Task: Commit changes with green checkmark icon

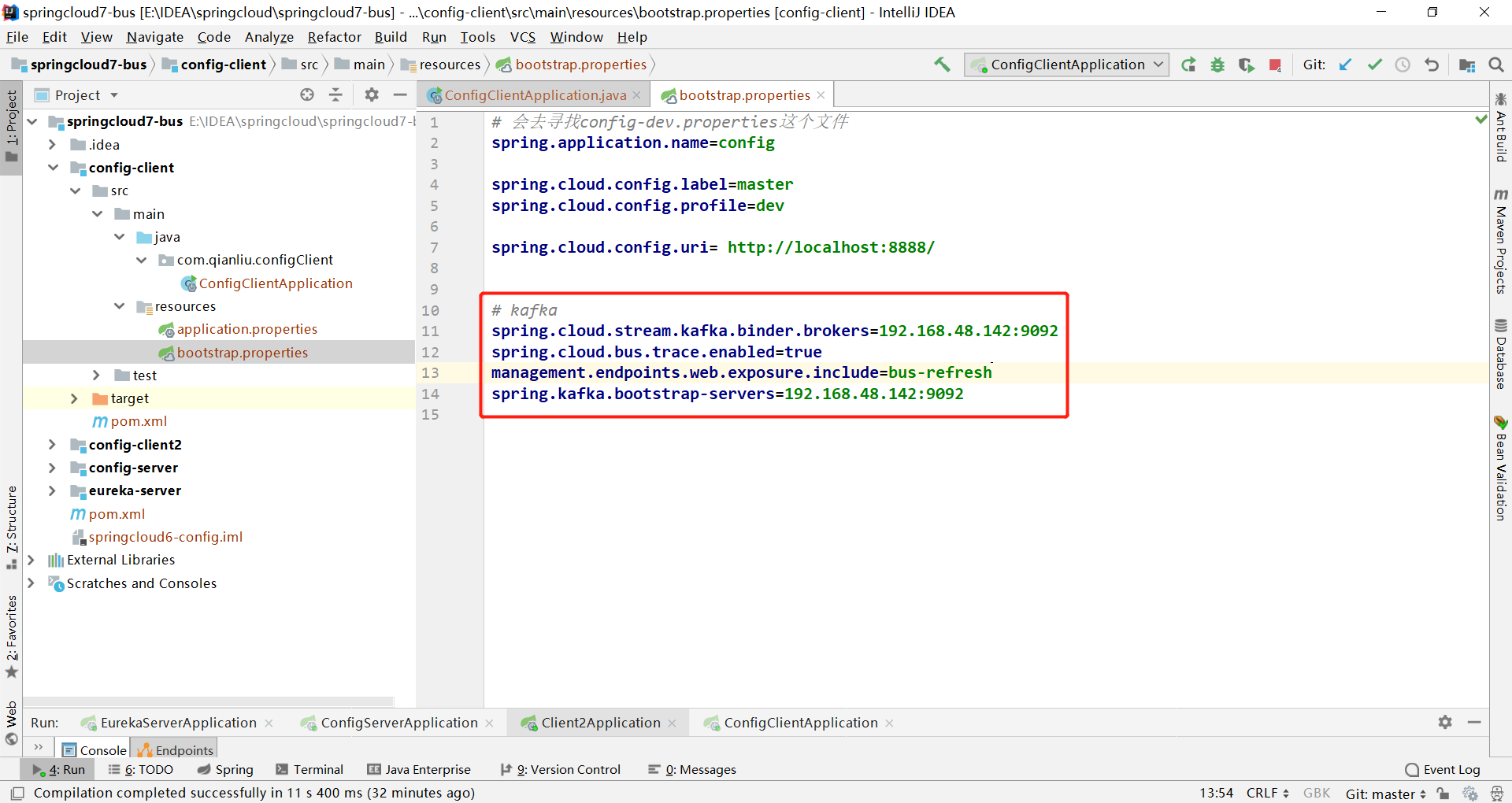Action: click(x=1374, y=65)
